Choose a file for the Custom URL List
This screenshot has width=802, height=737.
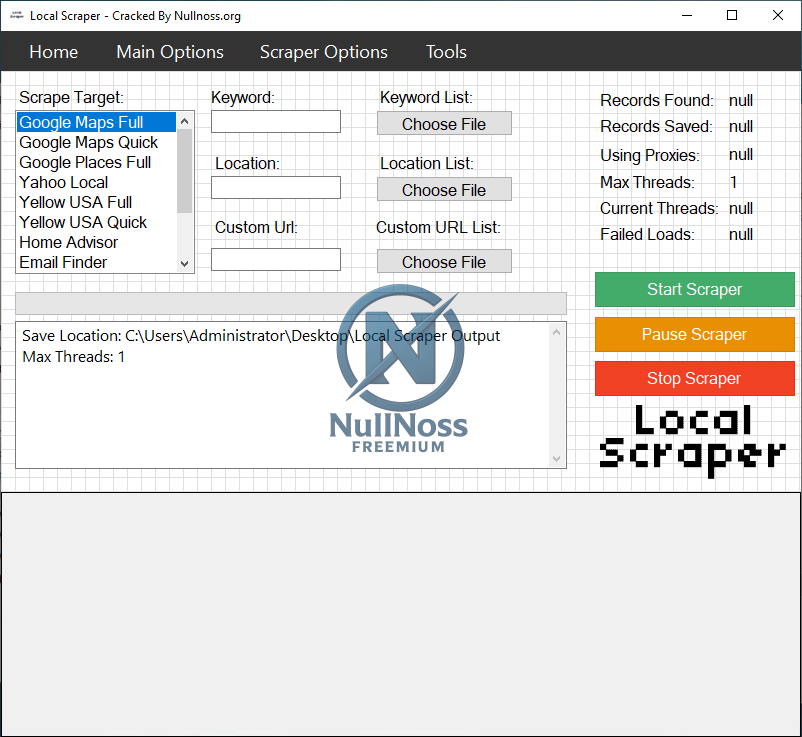443,261
